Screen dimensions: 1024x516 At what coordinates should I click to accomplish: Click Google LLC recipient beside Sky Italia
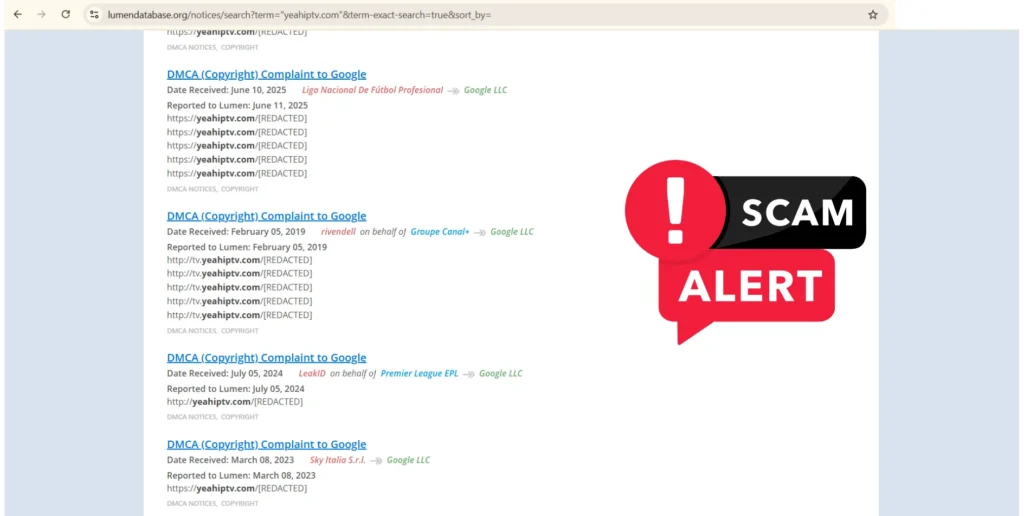coord(408,460)
